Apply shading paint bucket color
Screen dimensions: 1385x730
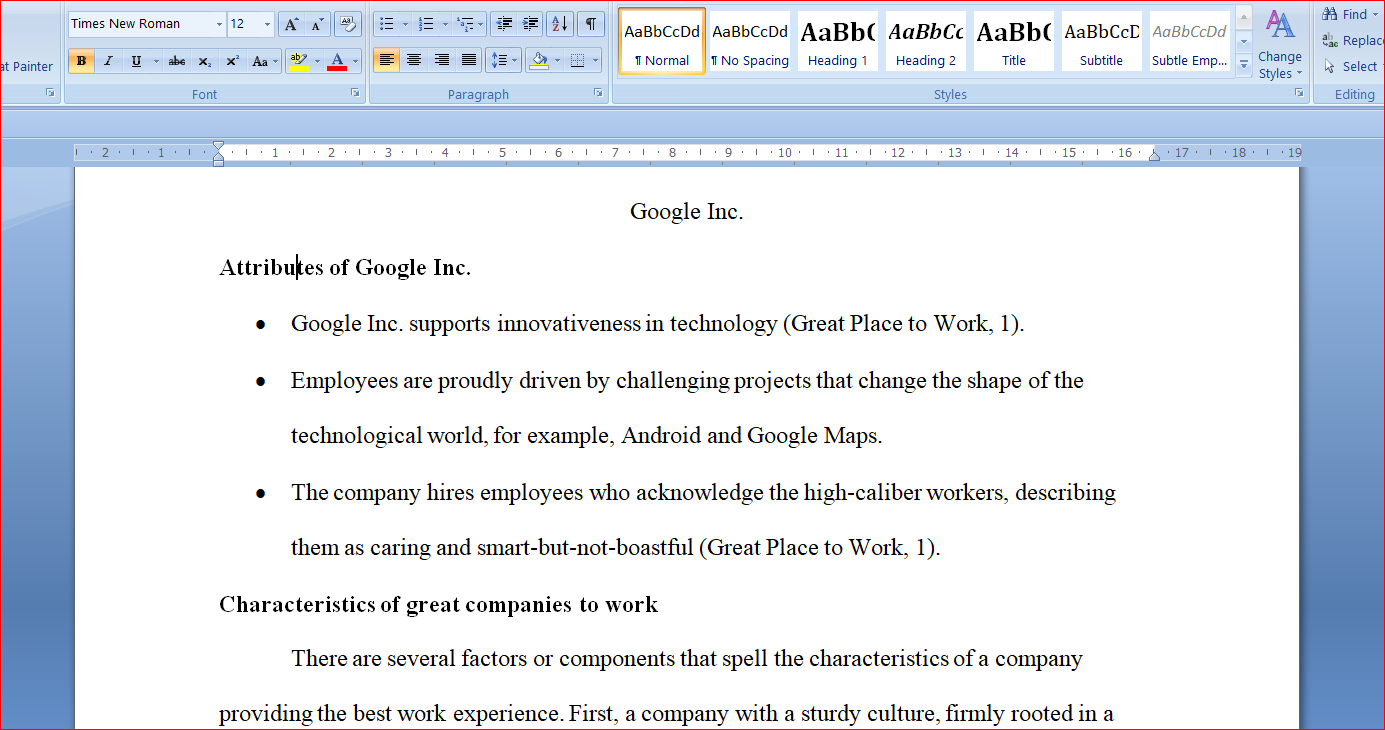[539, 61]
